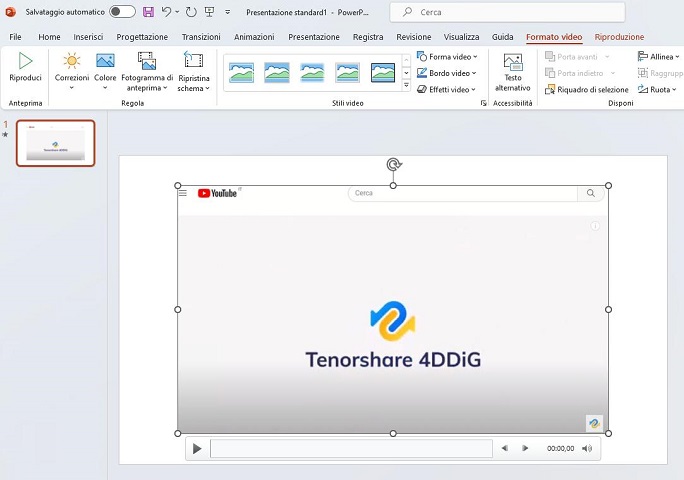Click the video info circle icon
Screen dimensions: 684x480
click(x=595, y=226)
